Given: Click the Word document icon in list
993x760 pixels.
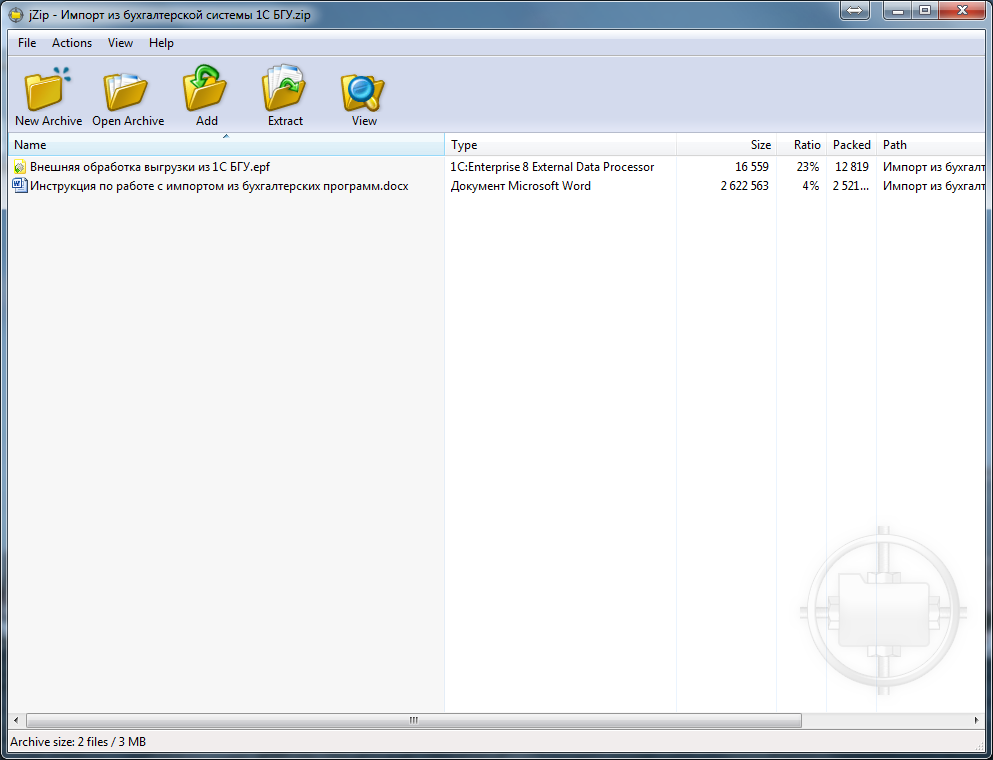Looking at the screenshot, I should [x=19, y=185].
